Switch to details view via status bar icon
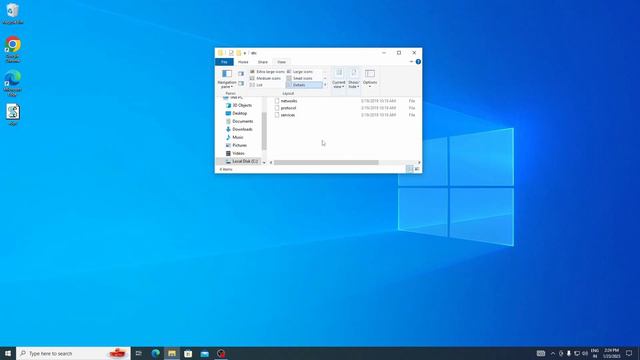This screenshot has width=640, height=360. [x=409, y=169]
